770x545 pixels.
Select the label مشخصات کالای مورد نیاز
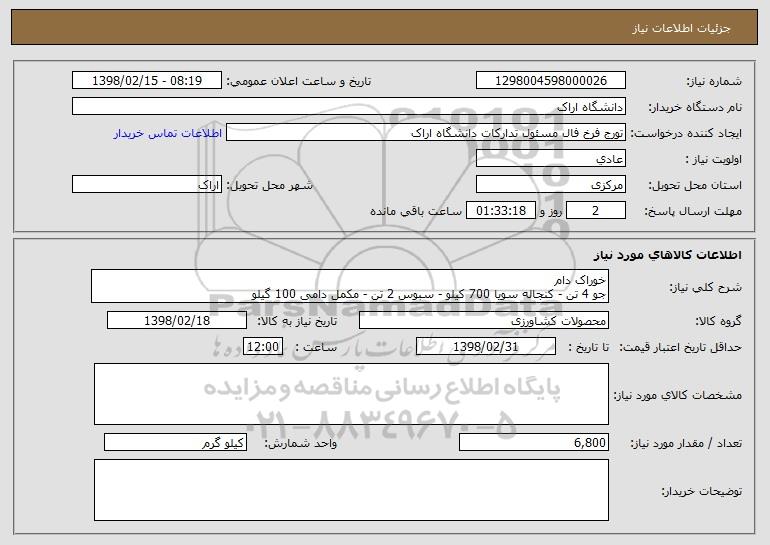point(678,395)
